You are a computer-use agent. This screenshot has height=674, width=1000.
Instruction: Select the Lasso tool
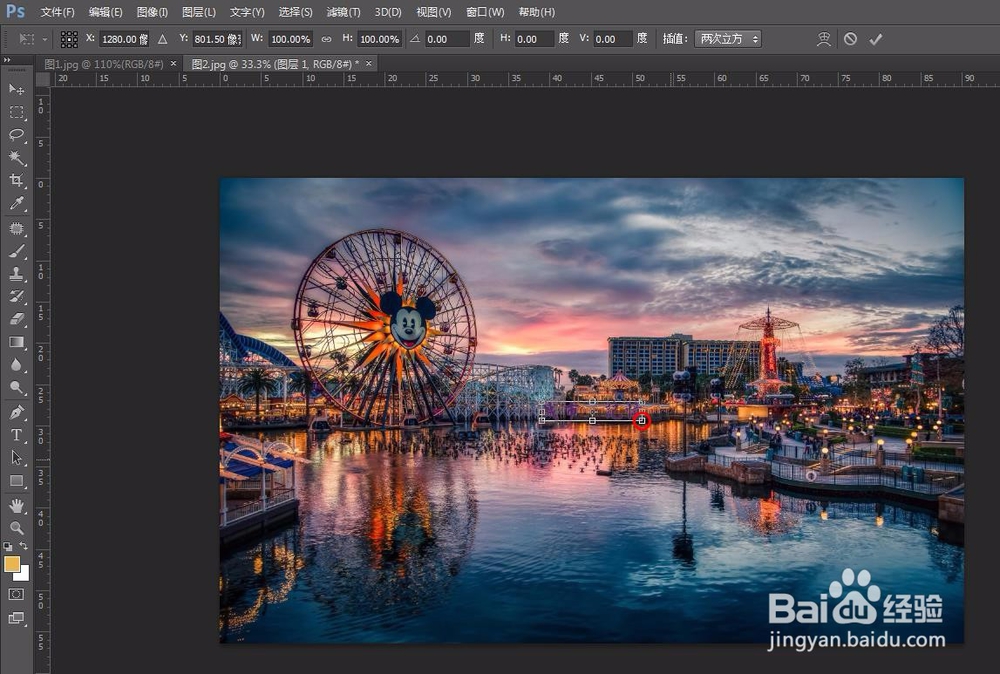(17, 135)
